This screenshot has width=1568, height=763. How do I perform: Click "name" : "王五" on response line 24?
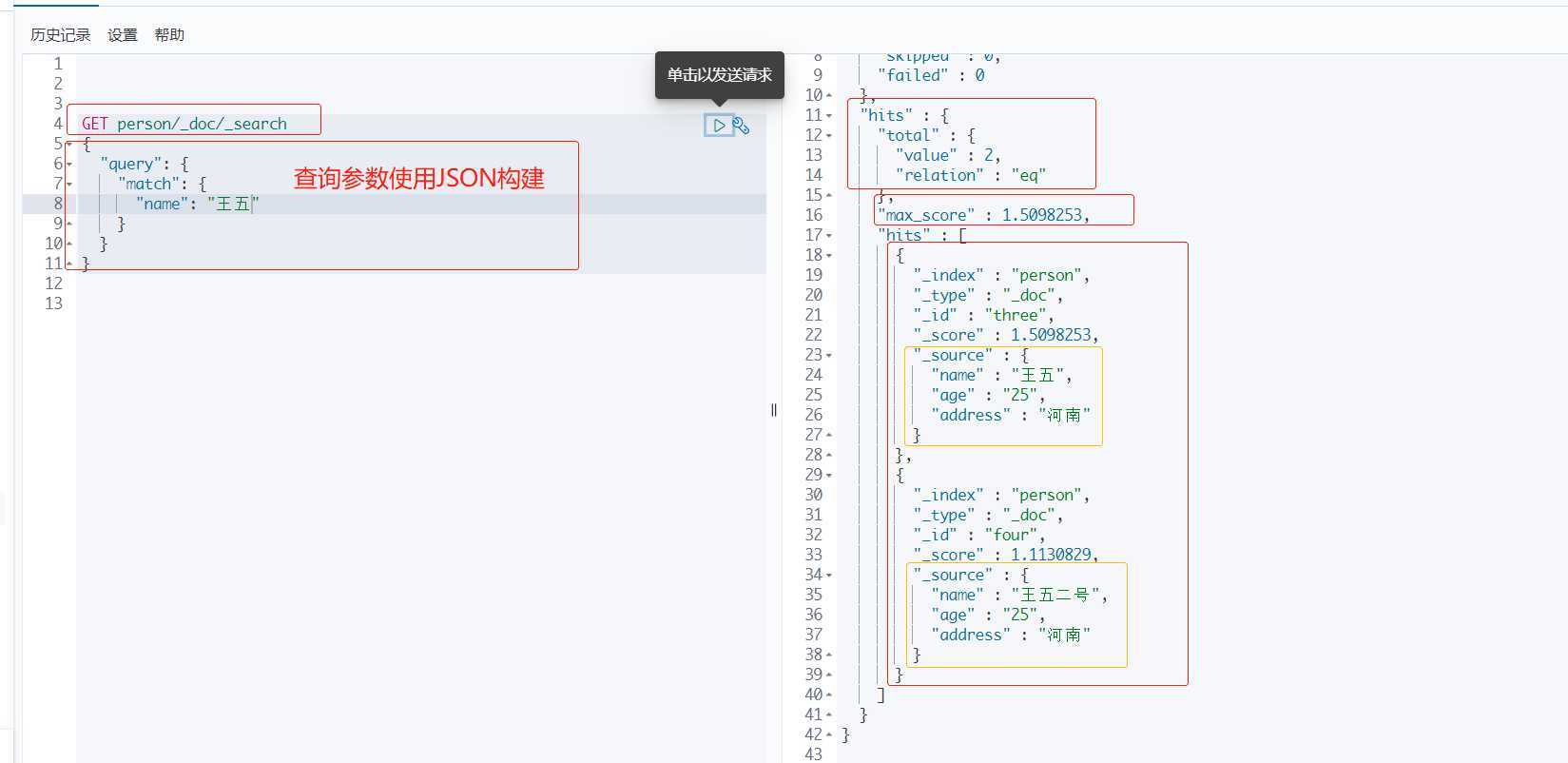coord(1002,375)
